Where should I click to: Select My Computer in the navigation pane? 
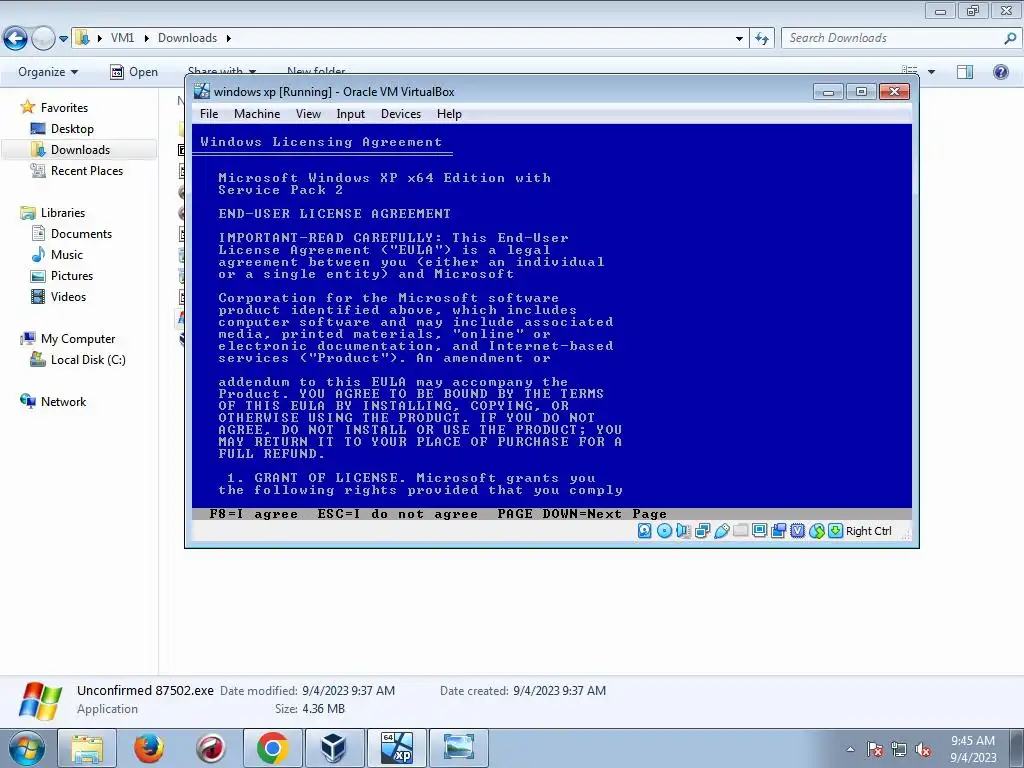[x=78, y=339]
